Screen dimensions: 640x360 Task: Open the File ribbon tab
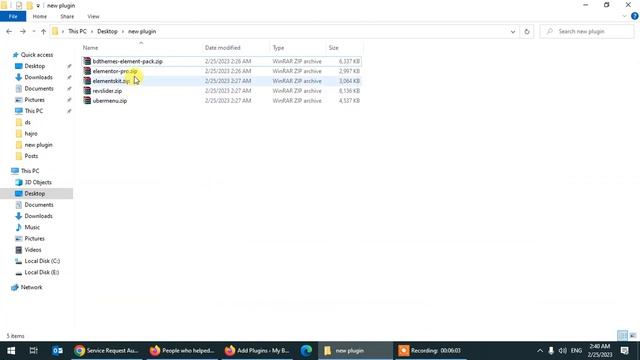13,16
